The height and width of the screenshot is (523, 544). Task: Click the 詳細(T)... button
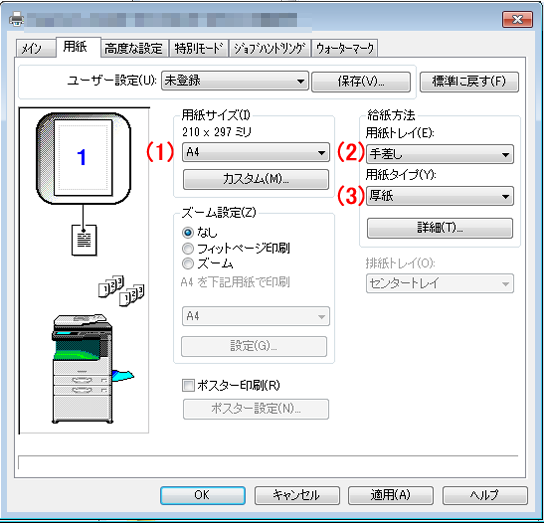(440, 228)
